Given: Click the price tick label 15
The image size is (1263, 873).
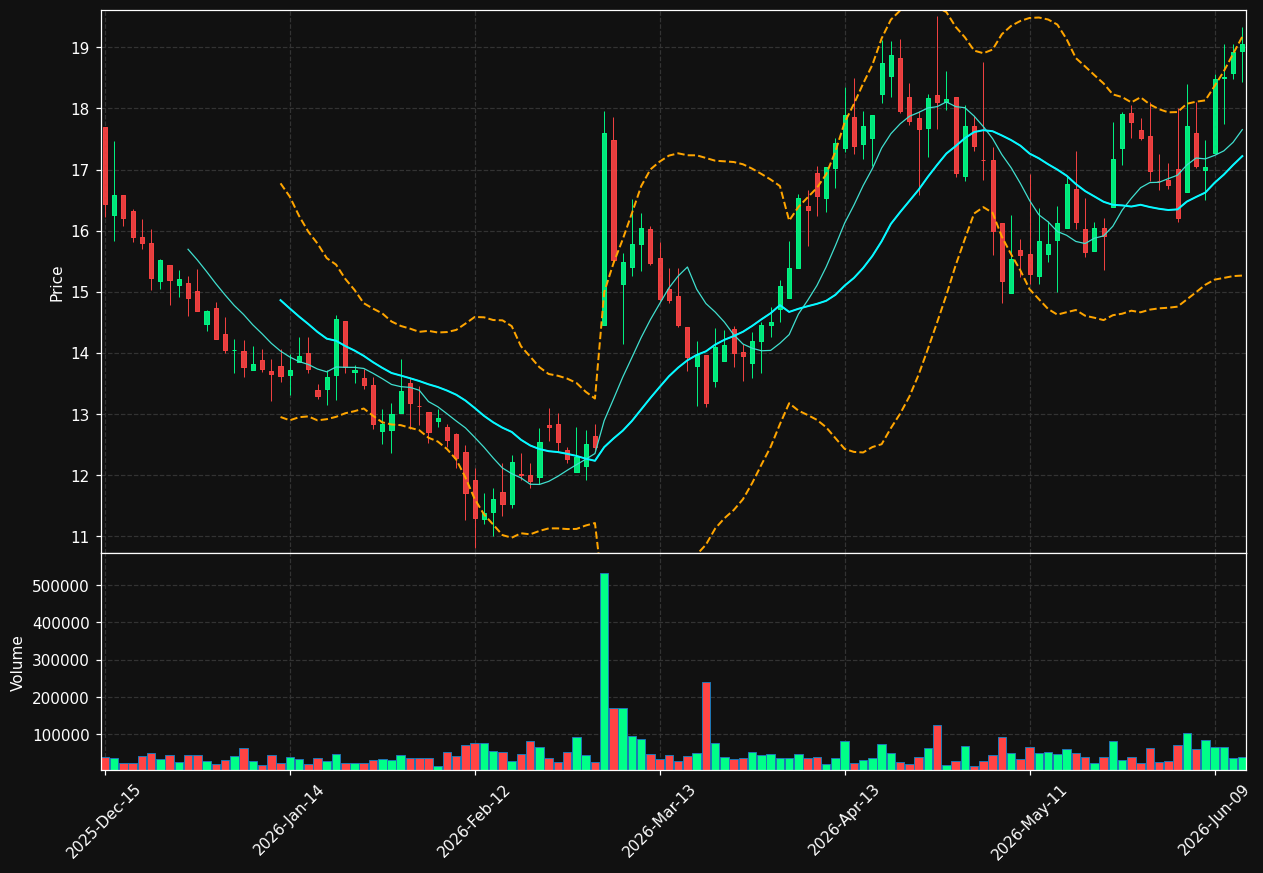Looking at the screenshot, I should tap(79, 293).
